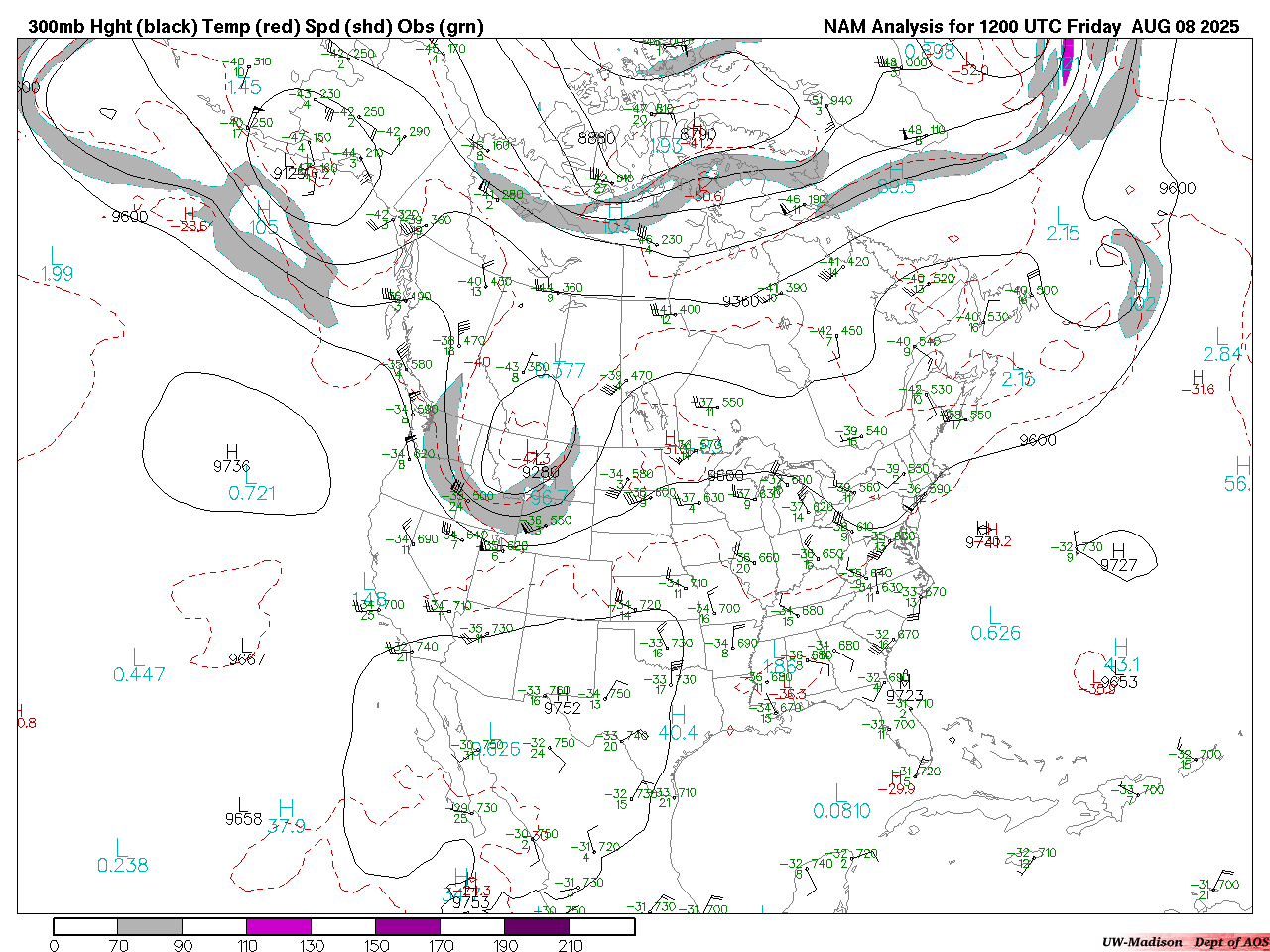Click the magenta 110–130 legend swatch
This screenshot has height=952, width=1270.
click(x=279, y=926)
